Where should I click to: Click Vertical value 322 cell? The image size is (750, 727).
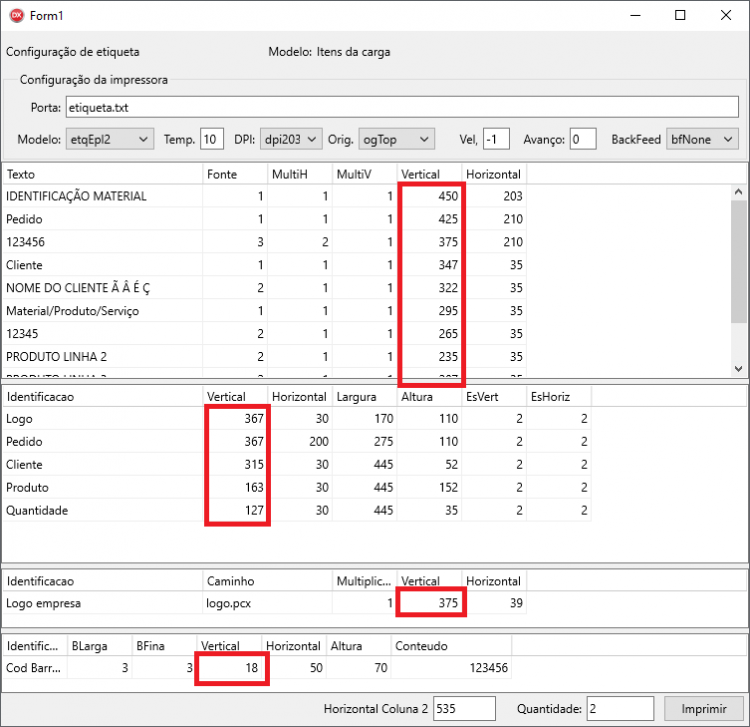[x=429, y=288]
